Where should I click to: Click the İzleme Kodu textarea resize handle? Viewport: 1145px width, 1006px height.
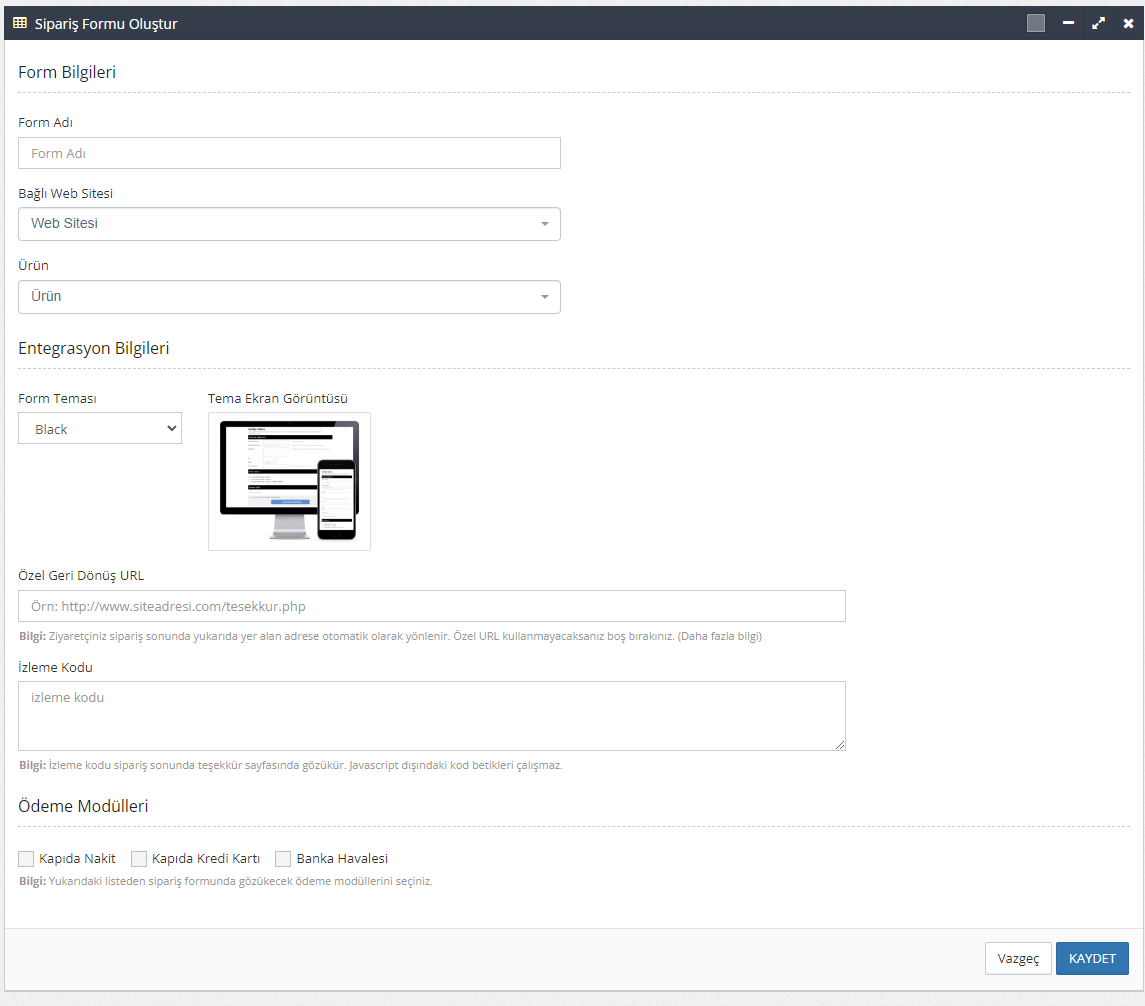tap(840, 745)
